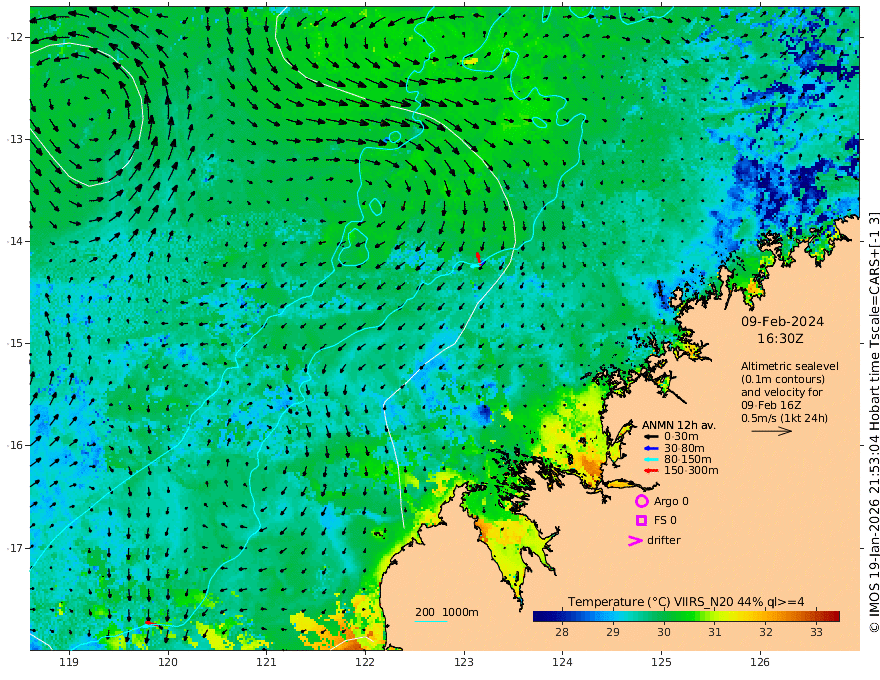Click the longitude axis label 126
The height and width of the screenshot is (680, 880).
point(760,663)
